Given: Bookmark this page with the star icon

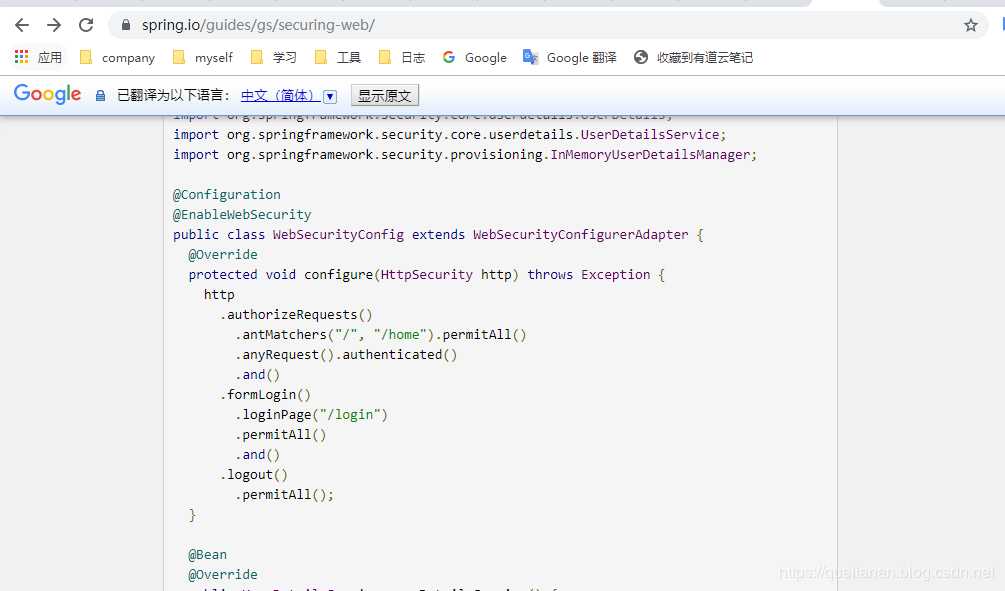Looking at the screenshot, I should pos(970,25).
